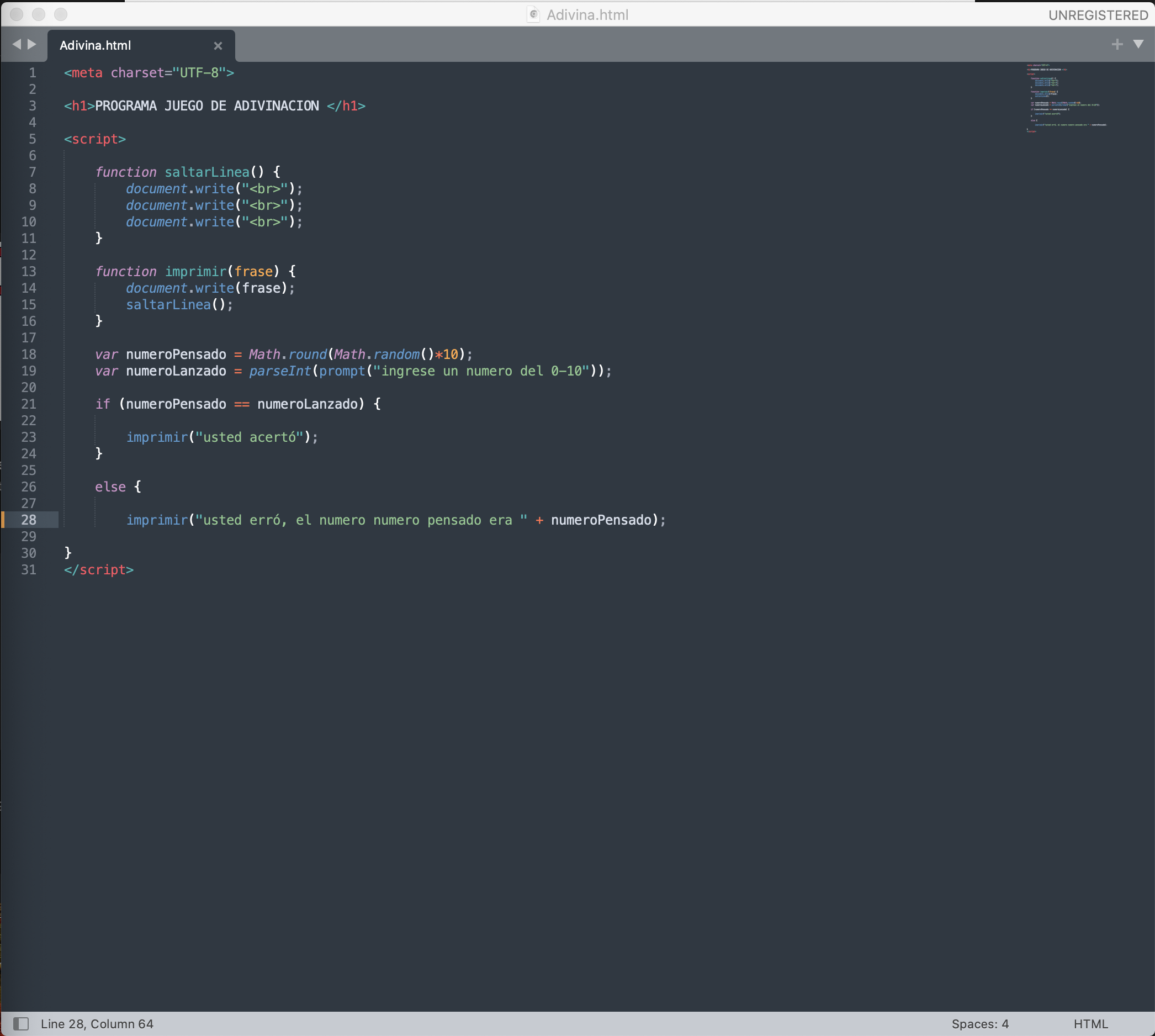
Task: Click the first document.write on line 8
Action: coord(180,188)
